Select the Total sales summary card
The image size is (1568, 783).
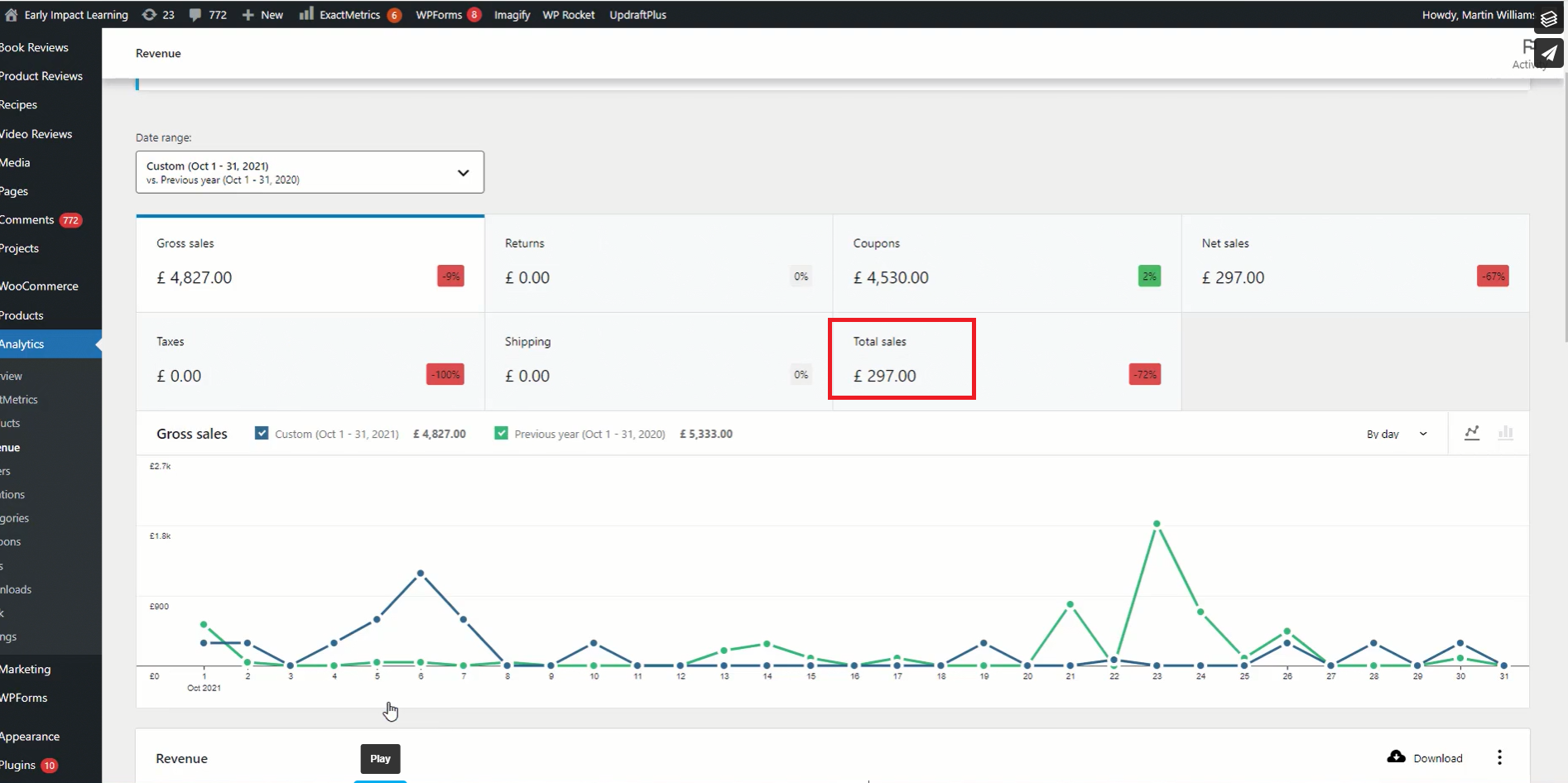1007,362
